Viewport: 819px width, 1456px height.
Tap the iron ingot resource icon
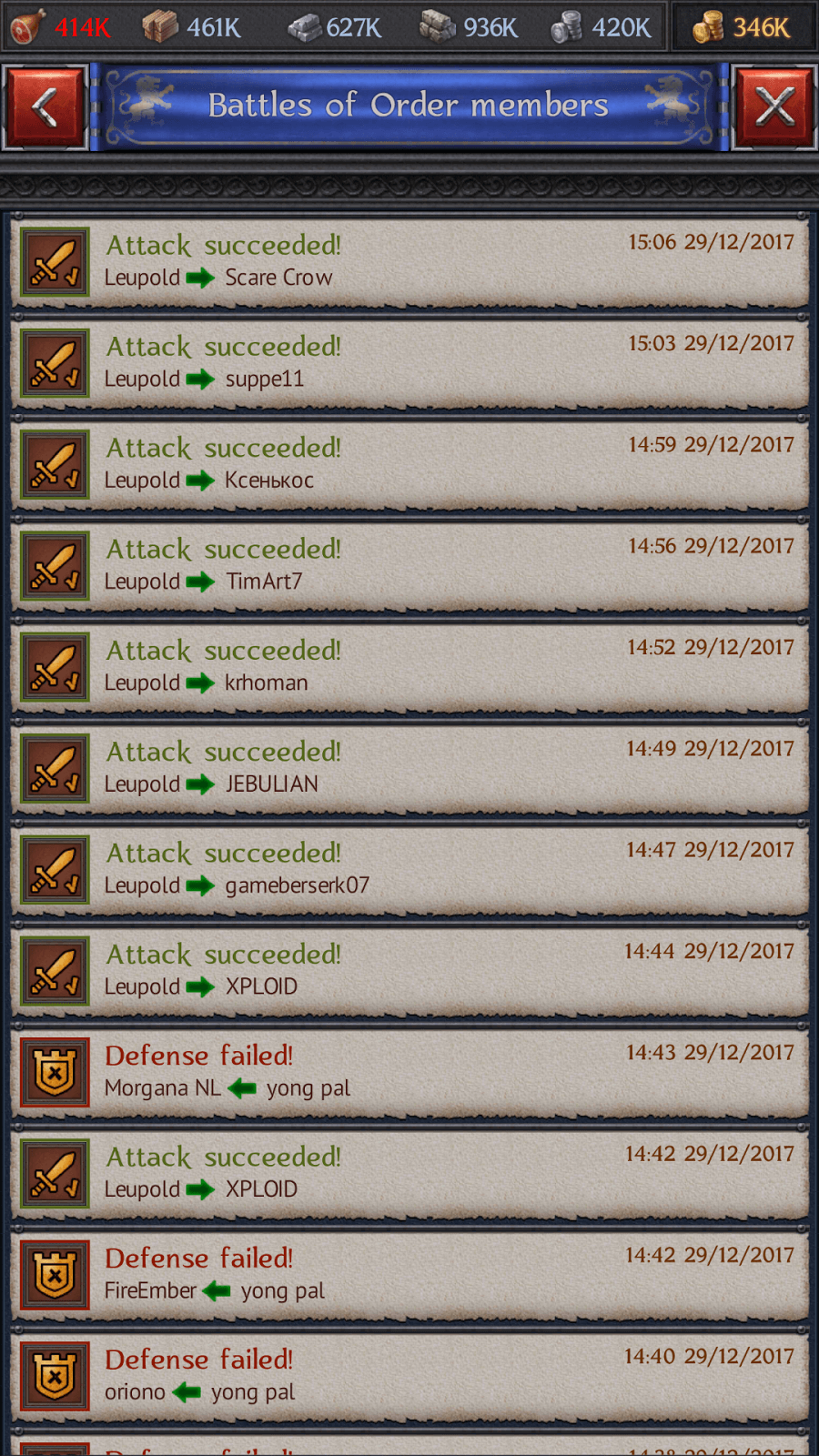point(305,28)
